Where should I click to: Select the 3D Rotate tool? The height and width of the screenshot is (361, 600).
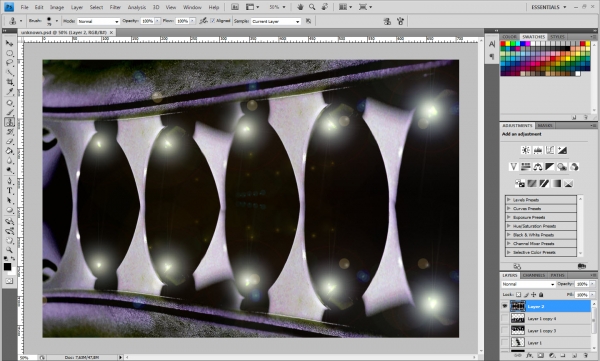pos(9,221)
